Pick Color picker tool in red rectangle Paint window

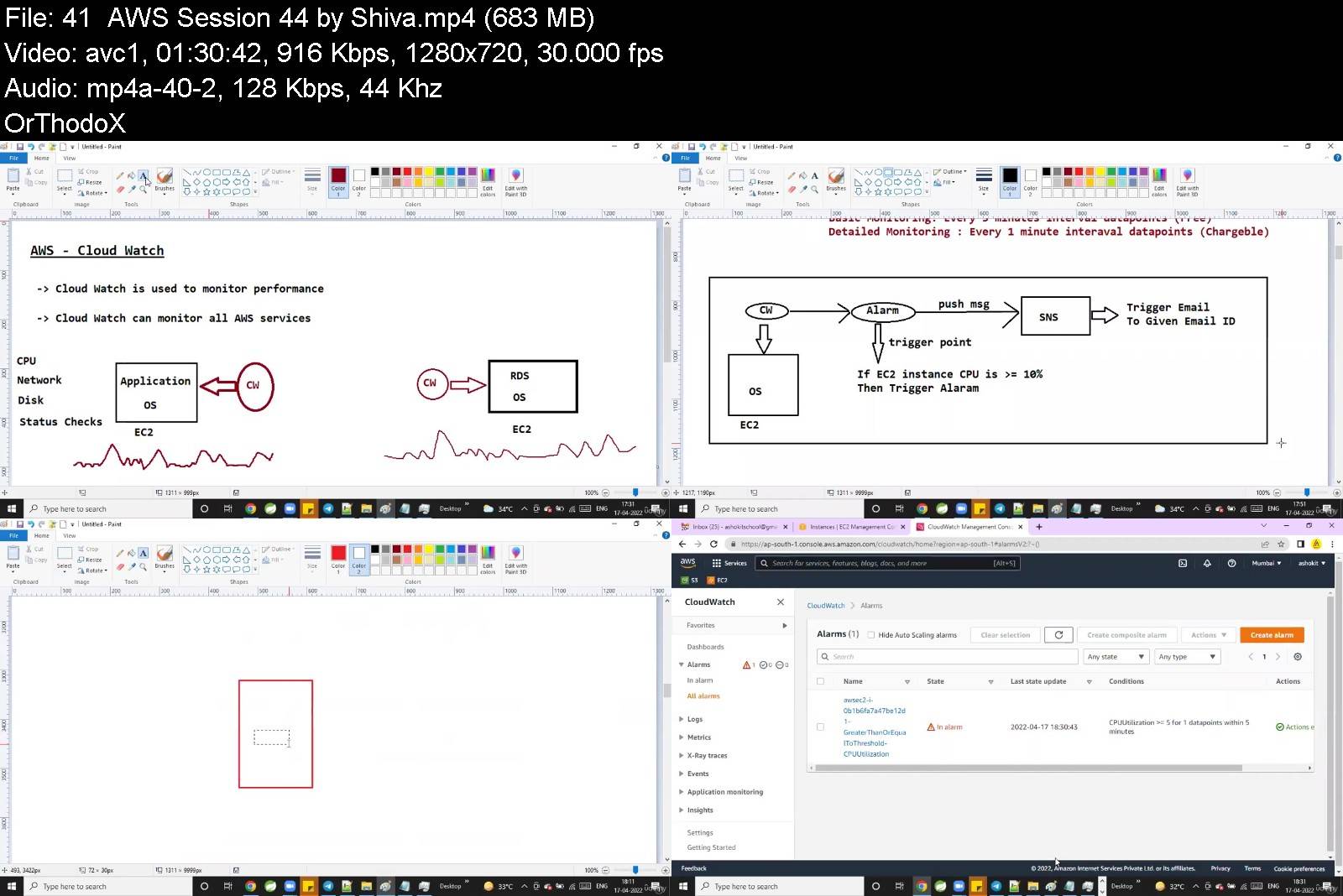132,567
